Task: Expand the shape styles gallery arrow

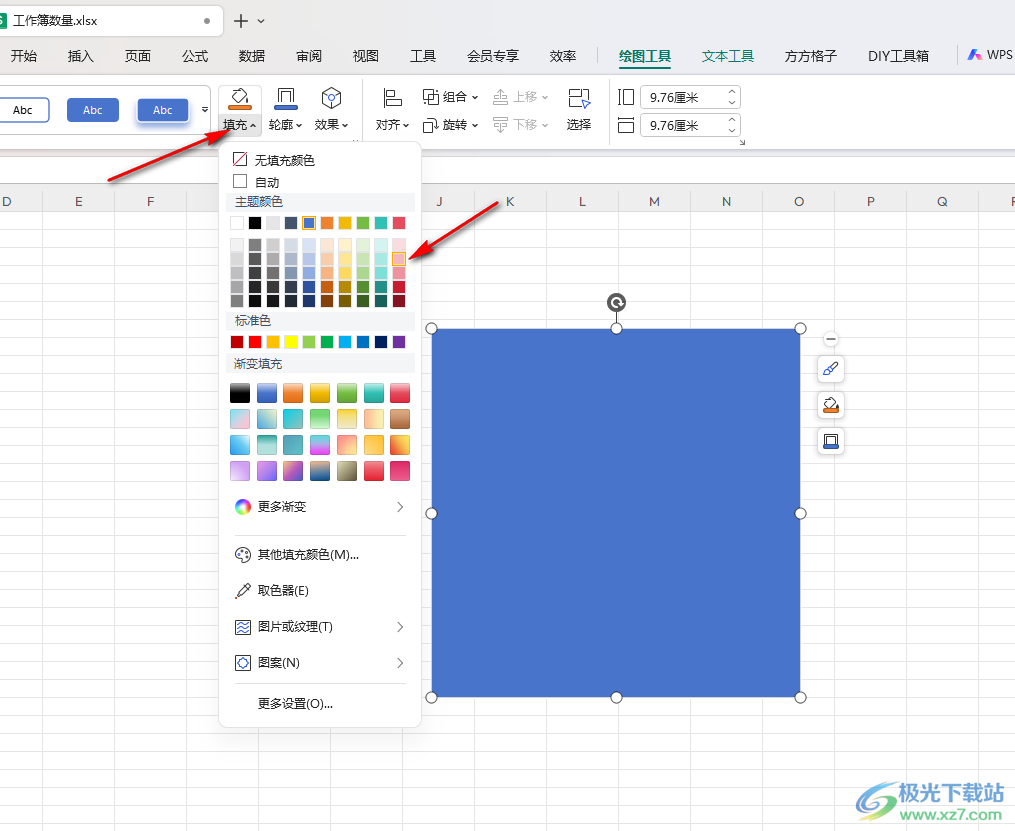Action: point(205,109)
